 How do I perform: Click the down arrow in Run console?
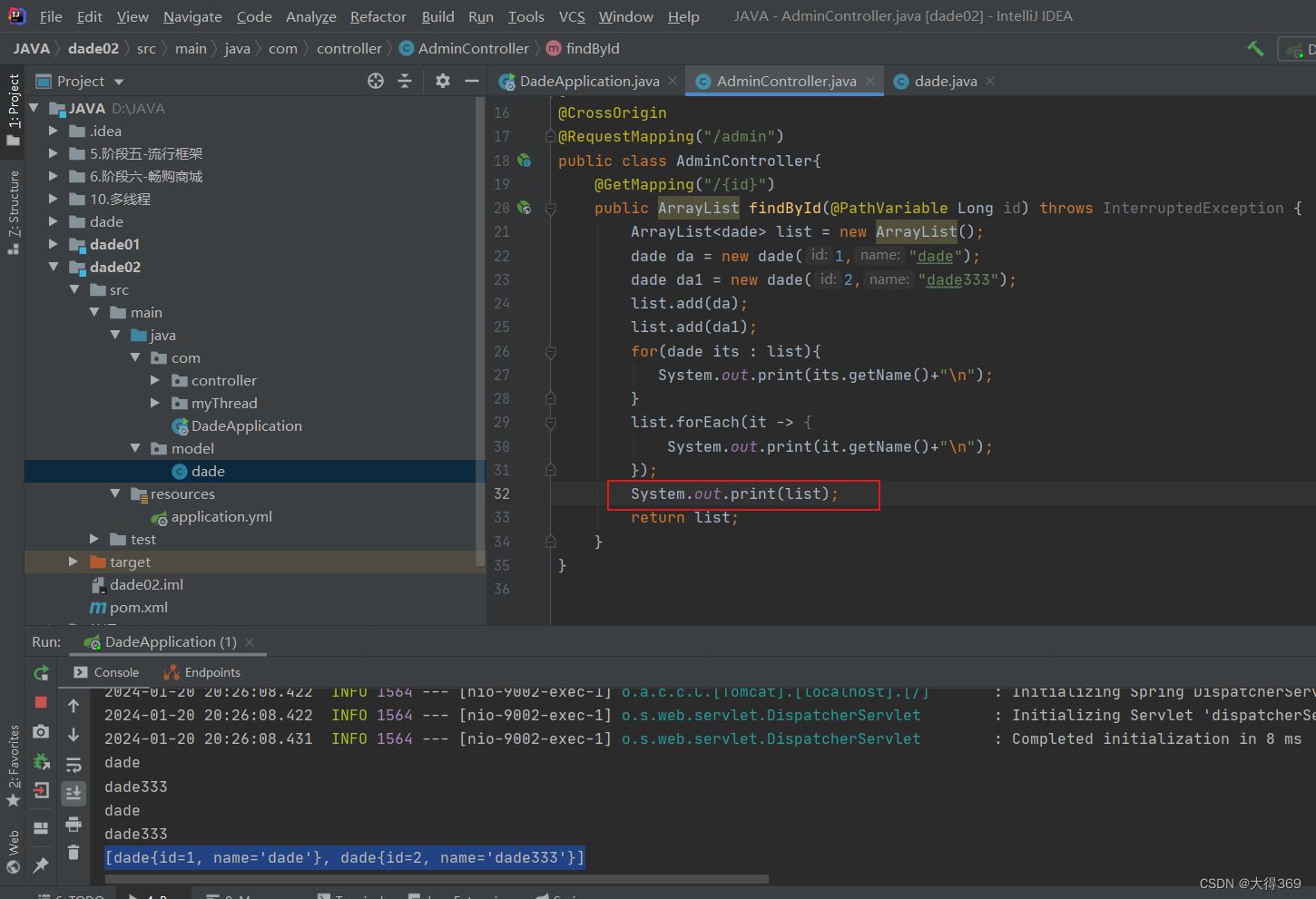click(x=74, y=735)
